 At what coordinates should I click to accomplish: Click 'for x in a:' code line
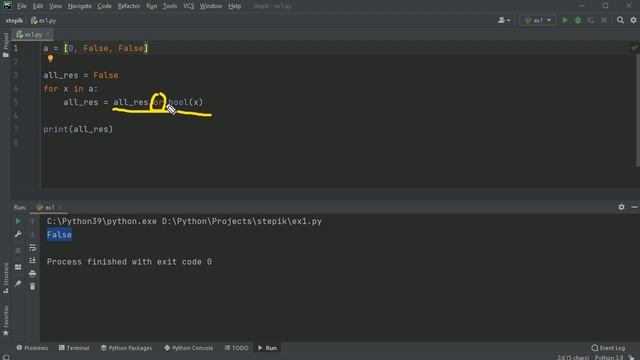pos(71,89)
